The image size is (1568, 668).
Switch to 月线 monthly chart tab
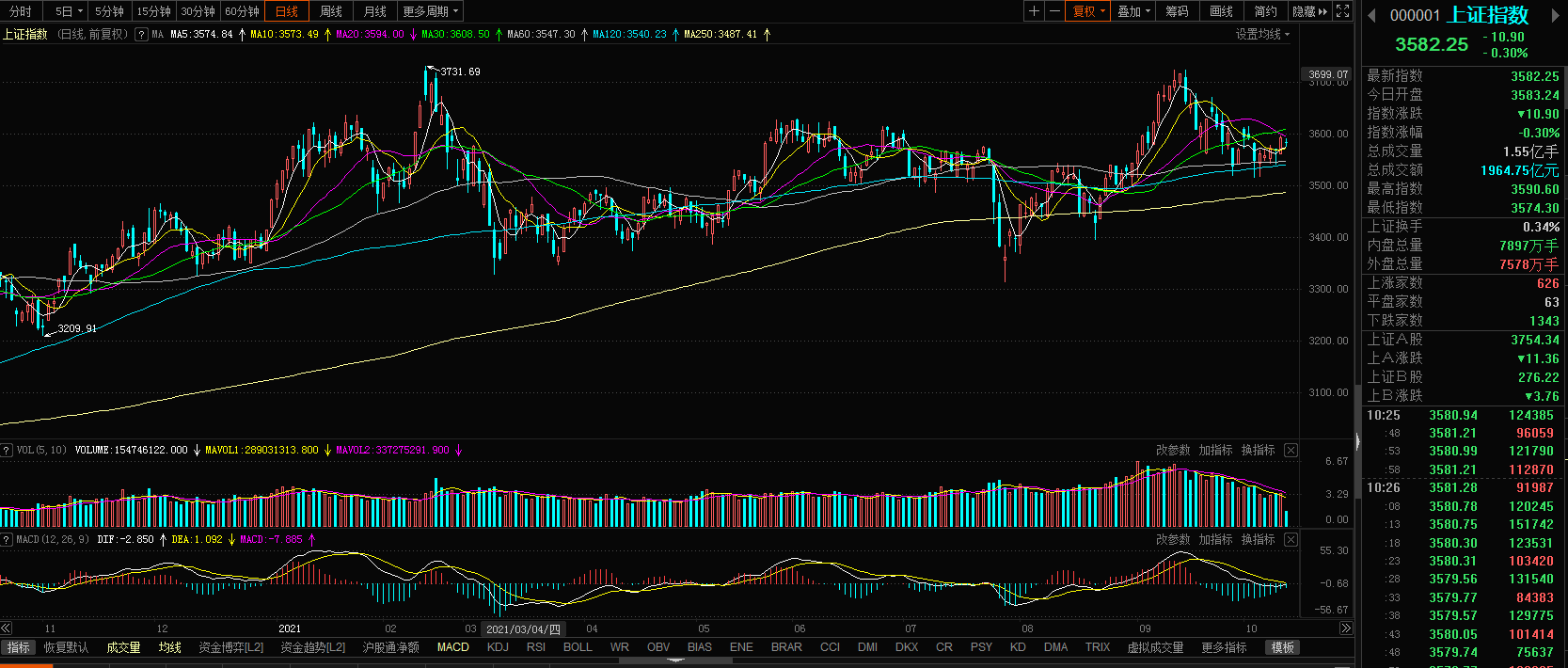tap(374, 11)
